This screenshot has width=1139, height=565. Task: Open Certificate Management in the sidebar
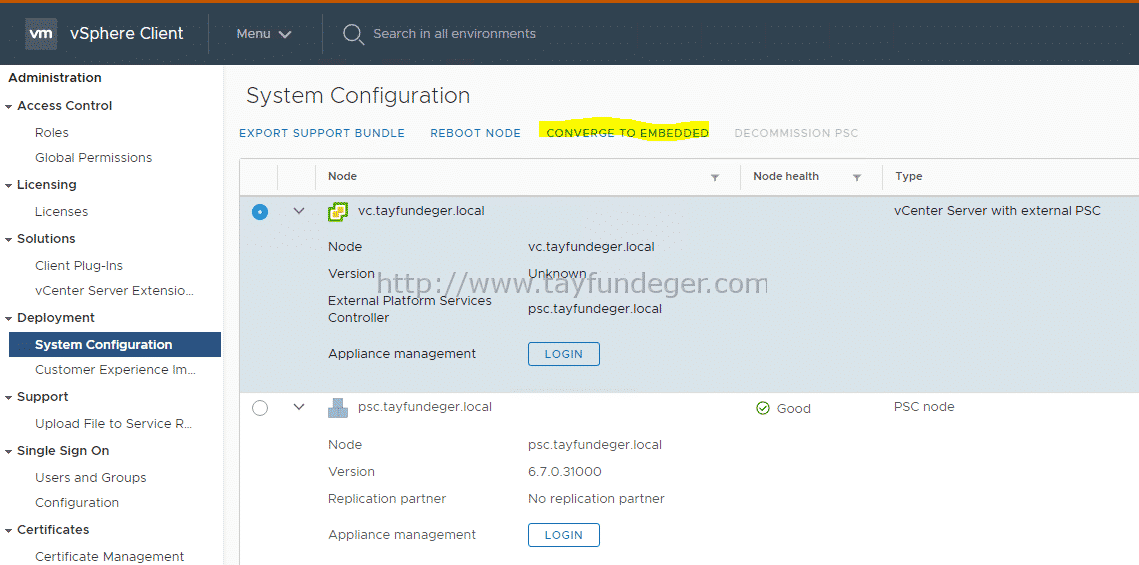pyautogui.click(x=109, y=556)
